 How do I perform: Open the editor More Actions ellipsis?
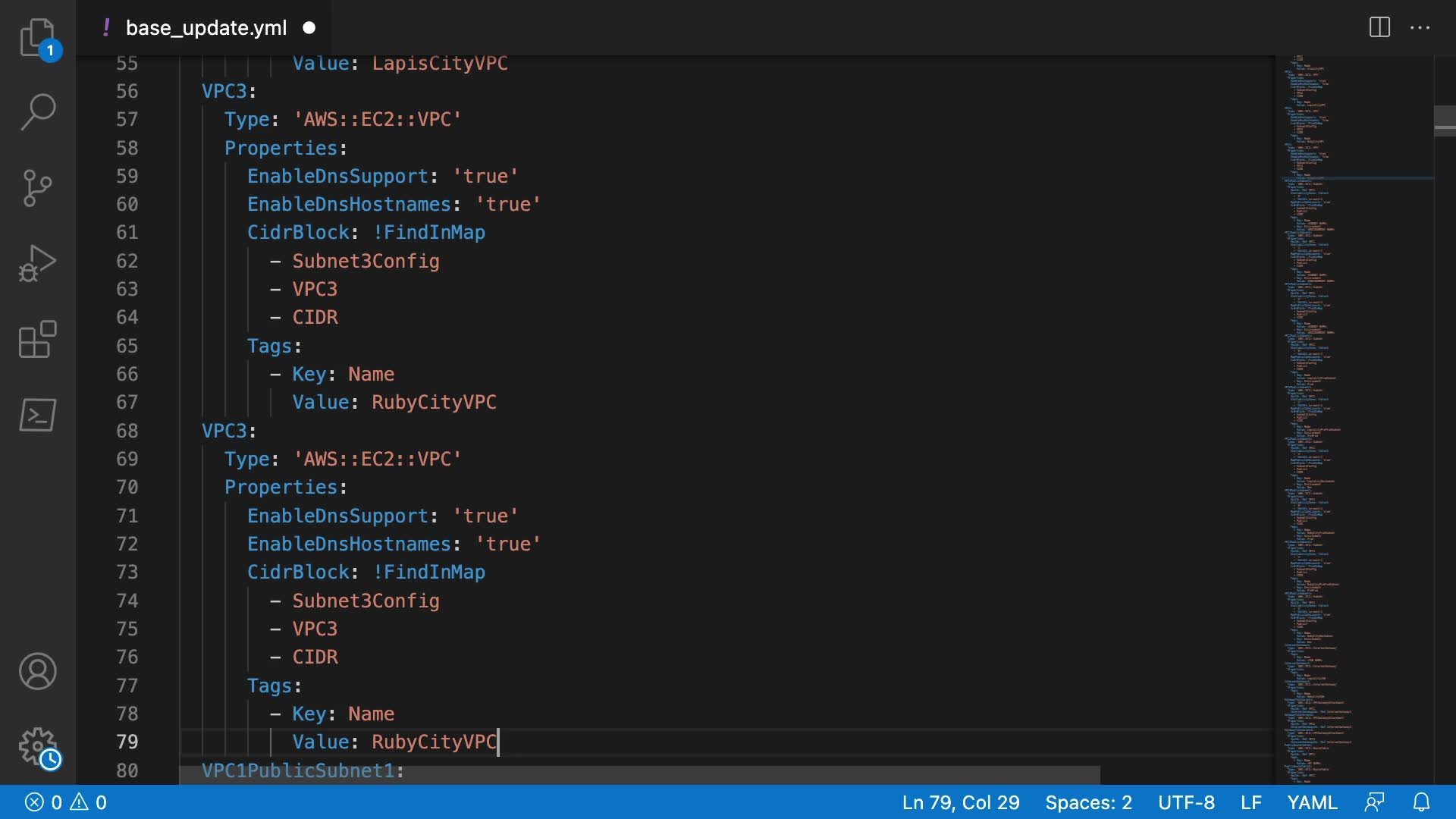(x=1420, y=27)
